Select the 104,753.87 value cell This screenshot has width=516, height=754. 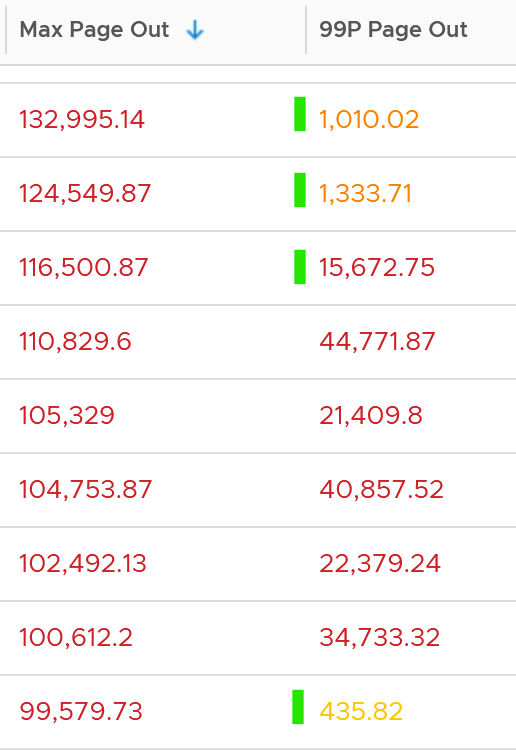[x=86, y=490]
